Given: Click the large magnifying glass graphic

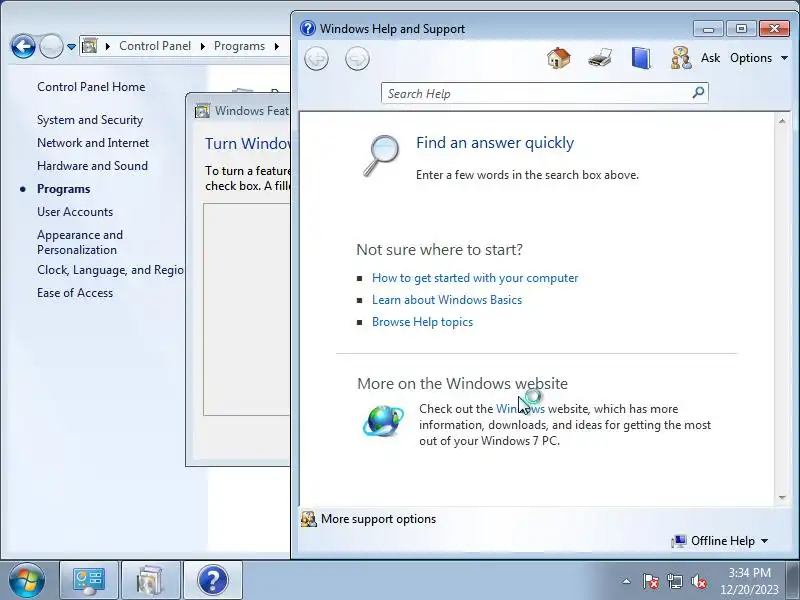Looking at the screenshot, I should pos(382,156).
